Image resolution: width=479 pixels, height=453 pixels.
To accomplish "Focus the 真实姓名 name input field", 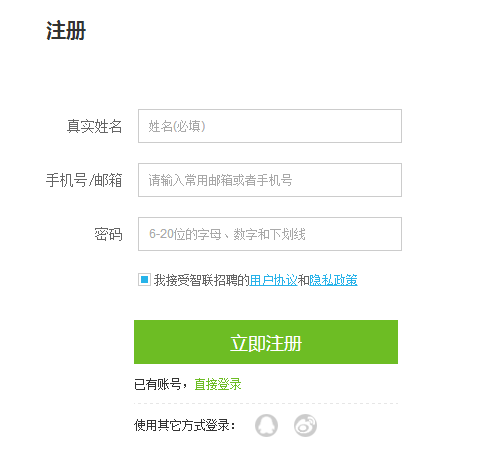I will click(x=270, y=126).
